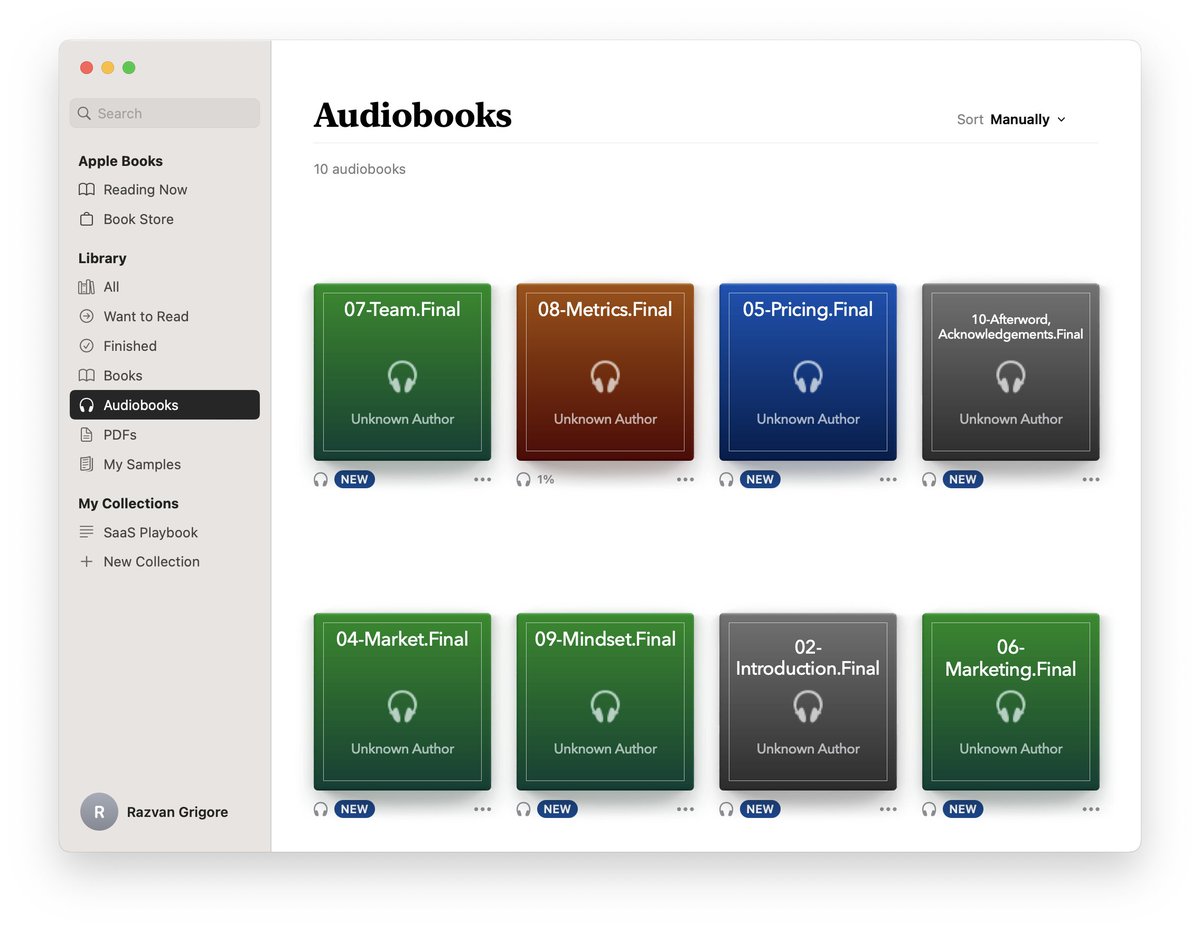This screenshot has height=930, width=1200.
Task: Click headphones icon under 06-Marketing.Final
Action: [x=930, y=809]
